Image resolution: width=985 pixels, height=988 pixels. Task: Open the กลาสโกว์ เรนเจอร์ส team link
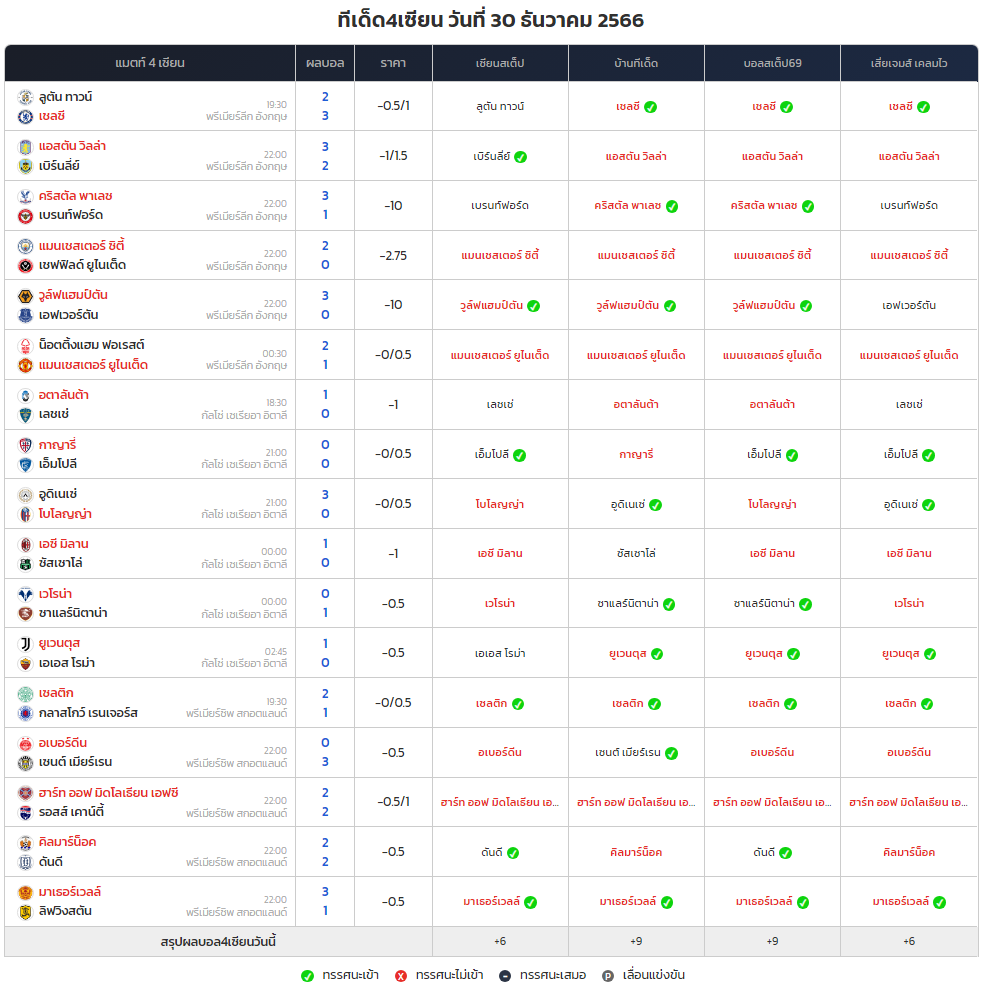point(88,713)
